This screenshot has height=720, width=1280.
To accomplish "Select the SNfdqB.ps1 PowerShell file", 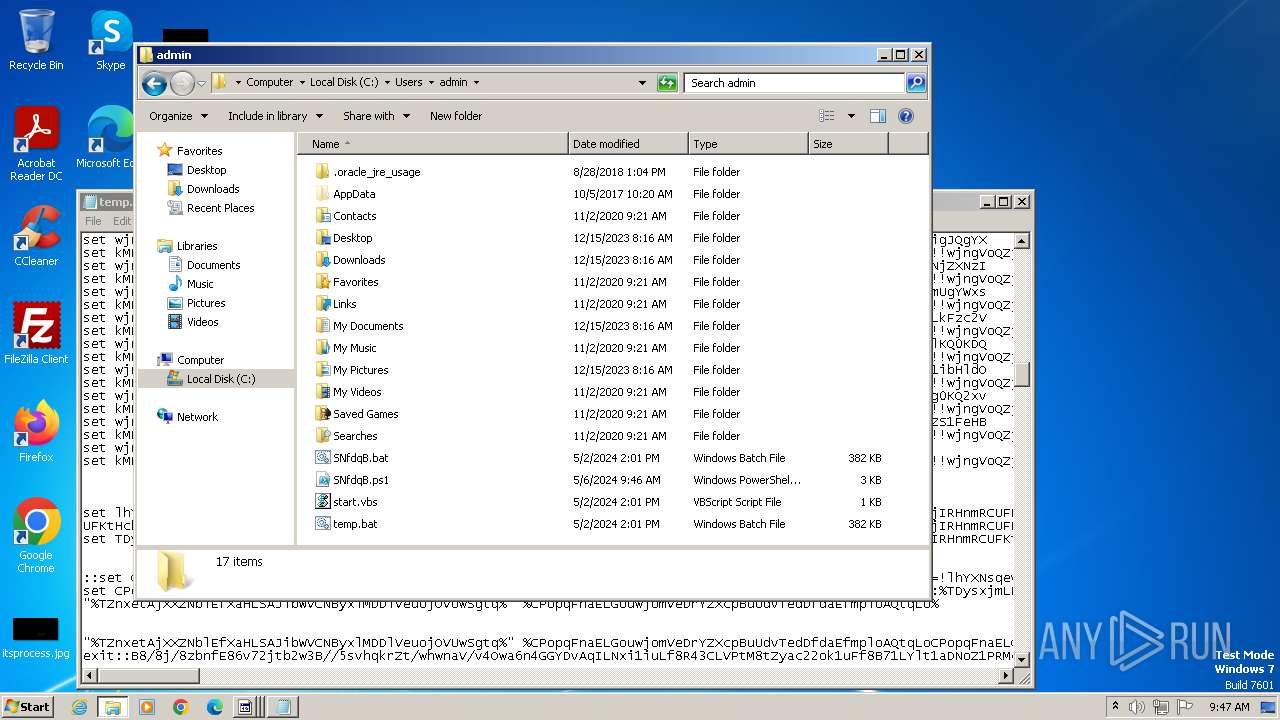I will tap(361, 480).
